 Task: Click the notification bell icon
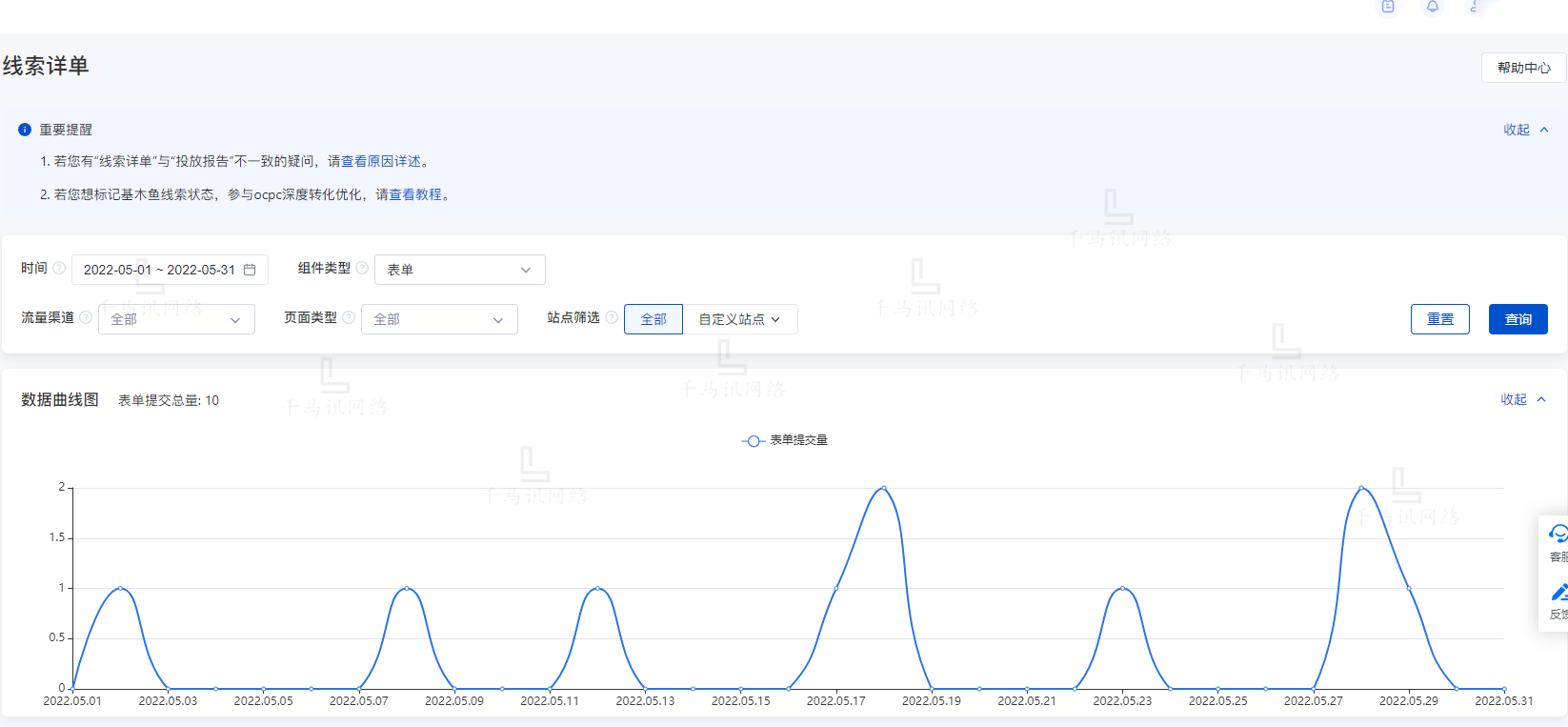click(x=1432, y=7)
